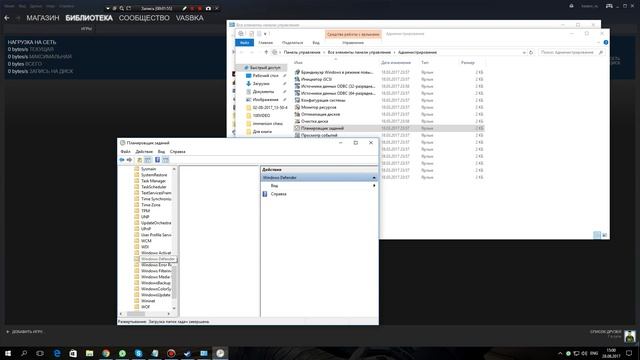Click up arrow of the tree vertical scrollbar

click(174, 169)
